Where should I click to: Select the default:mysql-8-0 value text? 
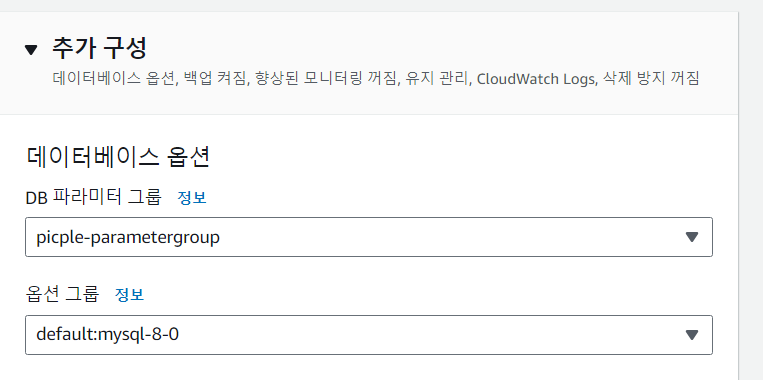108,335
